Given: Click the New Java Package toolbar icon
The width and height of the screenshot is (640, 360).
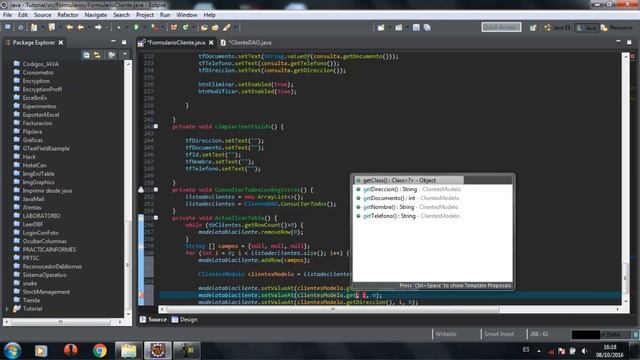Looking at the screenshot, I should pyautogui.click(x=174, y=27).
